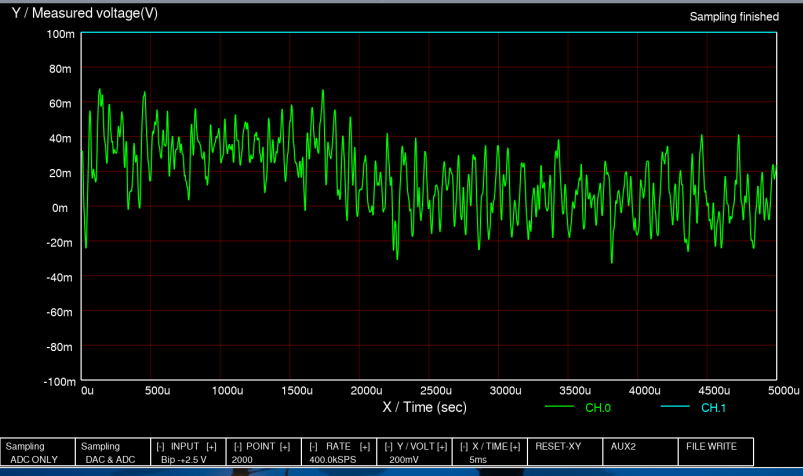Click the RESET-XY button

point(565,452)
